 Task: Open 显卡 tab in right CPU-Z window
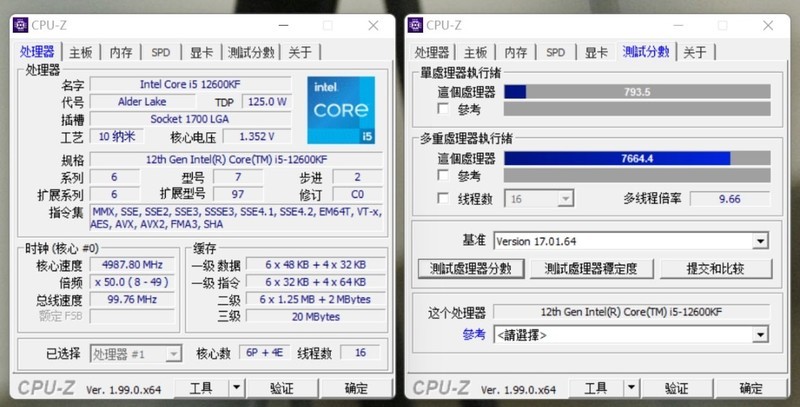click(596, 52)
